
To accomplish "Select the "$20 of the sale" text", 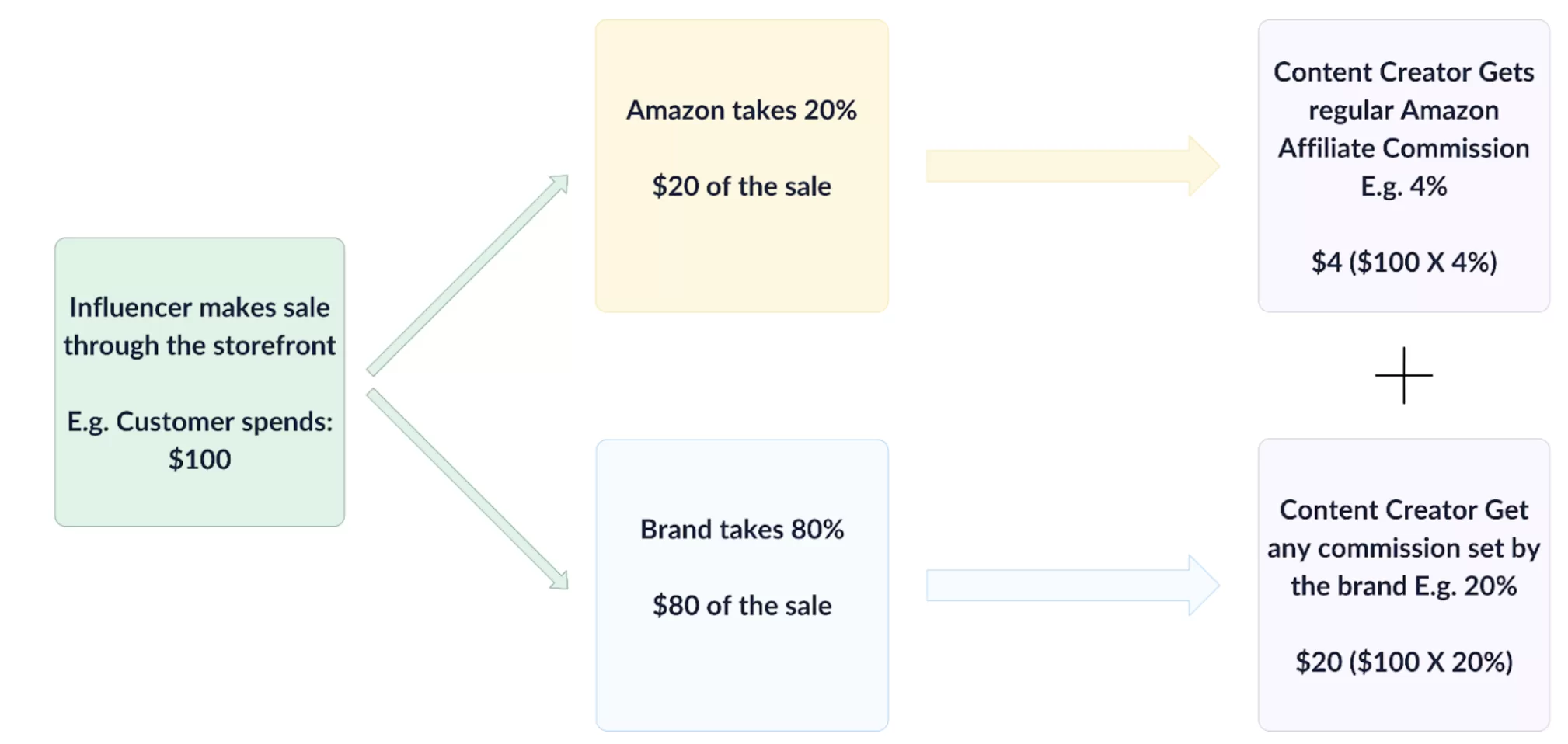I will pyautogui.click(x=741, y=186).
